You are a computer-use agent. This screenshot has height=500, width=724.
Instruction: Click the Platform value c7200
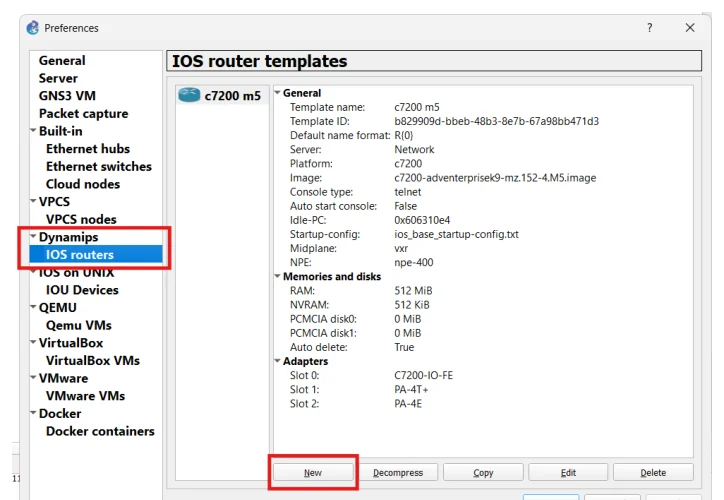pyautogui.click(x=408, y=163)
